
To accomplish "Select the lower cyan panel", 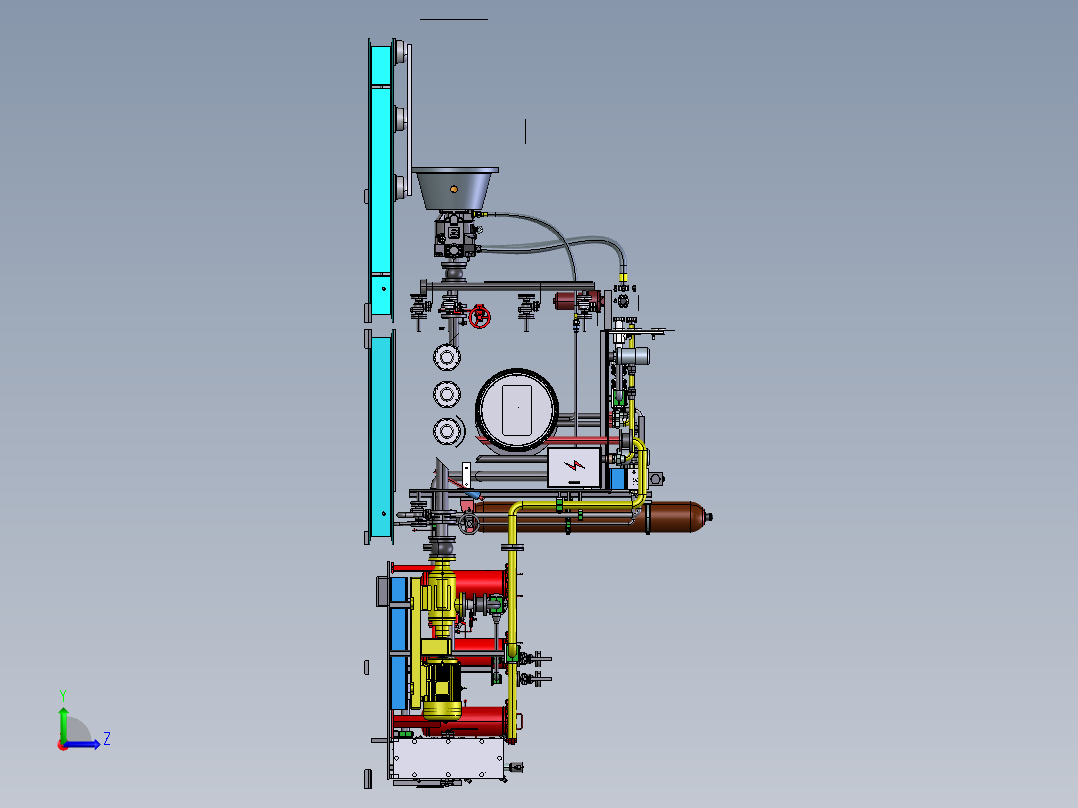I will (381, 436).
